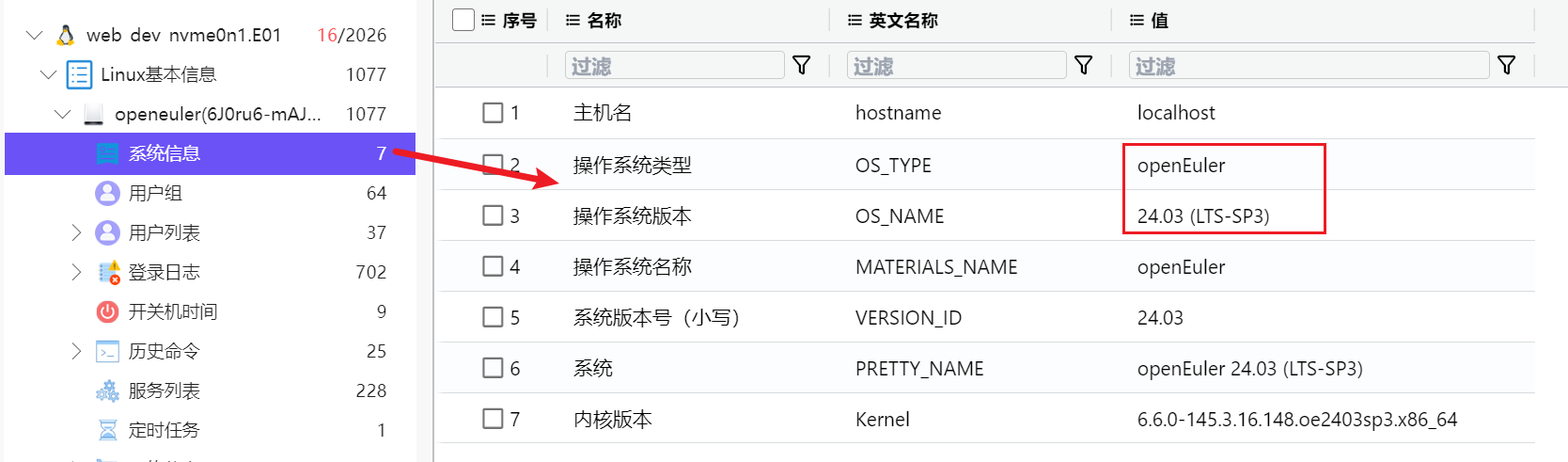Screen dimensions: 1568x462
Task: Select 系统信息 in the tree
Action: pos(210,153)
